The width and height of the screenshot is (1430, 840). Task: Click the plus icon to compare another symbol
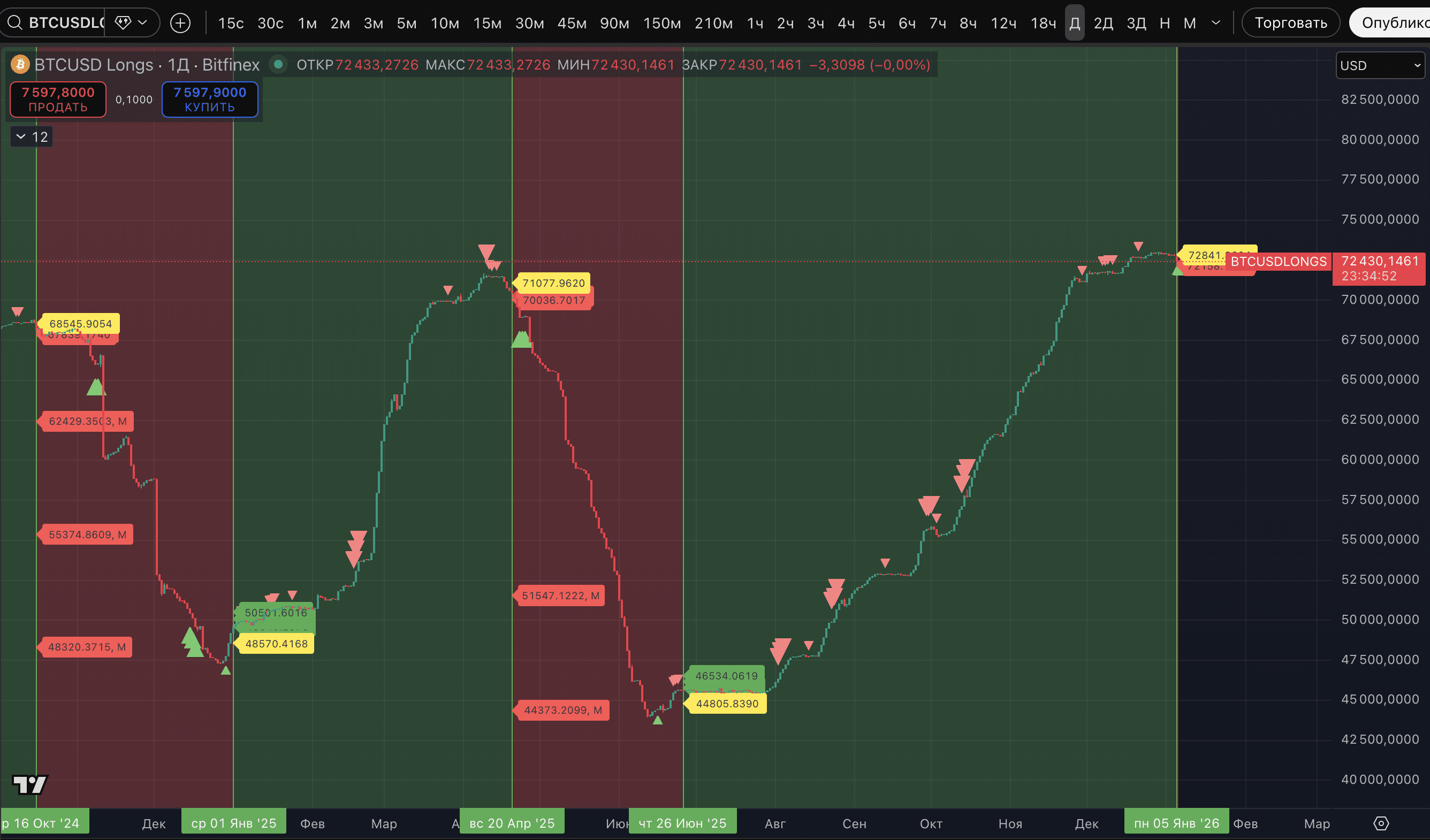[x=180, y=22]
